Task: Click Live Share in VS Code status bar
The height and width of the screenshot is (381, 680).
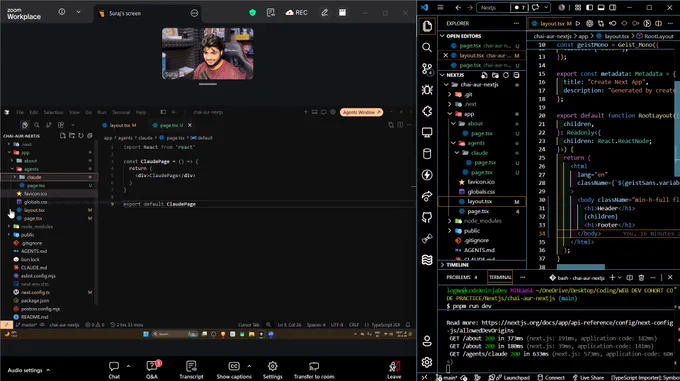Action: click(588, 378)
